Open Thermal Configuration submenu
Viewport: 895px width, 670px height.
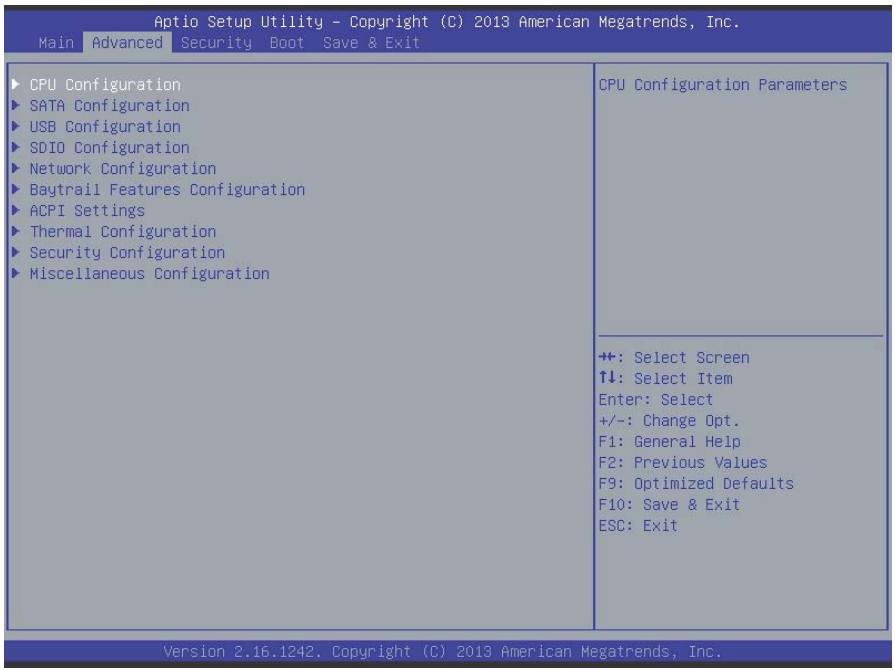123,232
